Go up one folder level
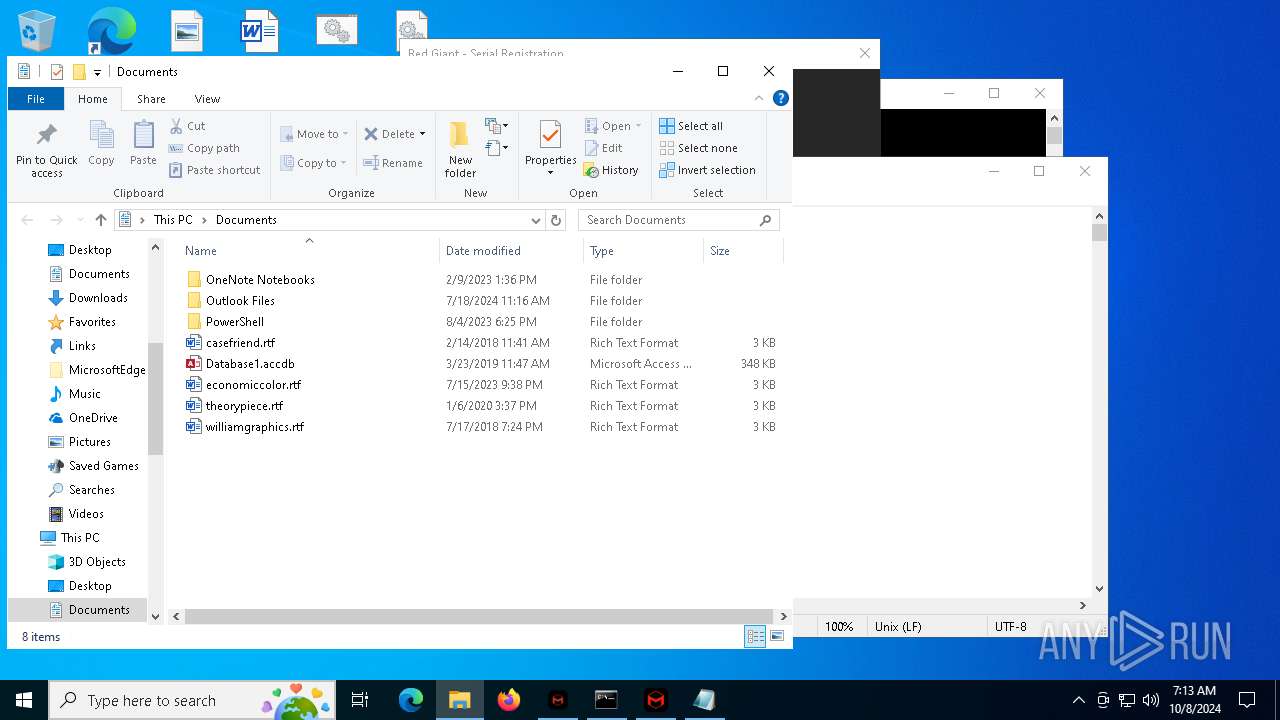The height and width of the screenshot is (720, 1280). click(101, 220)
